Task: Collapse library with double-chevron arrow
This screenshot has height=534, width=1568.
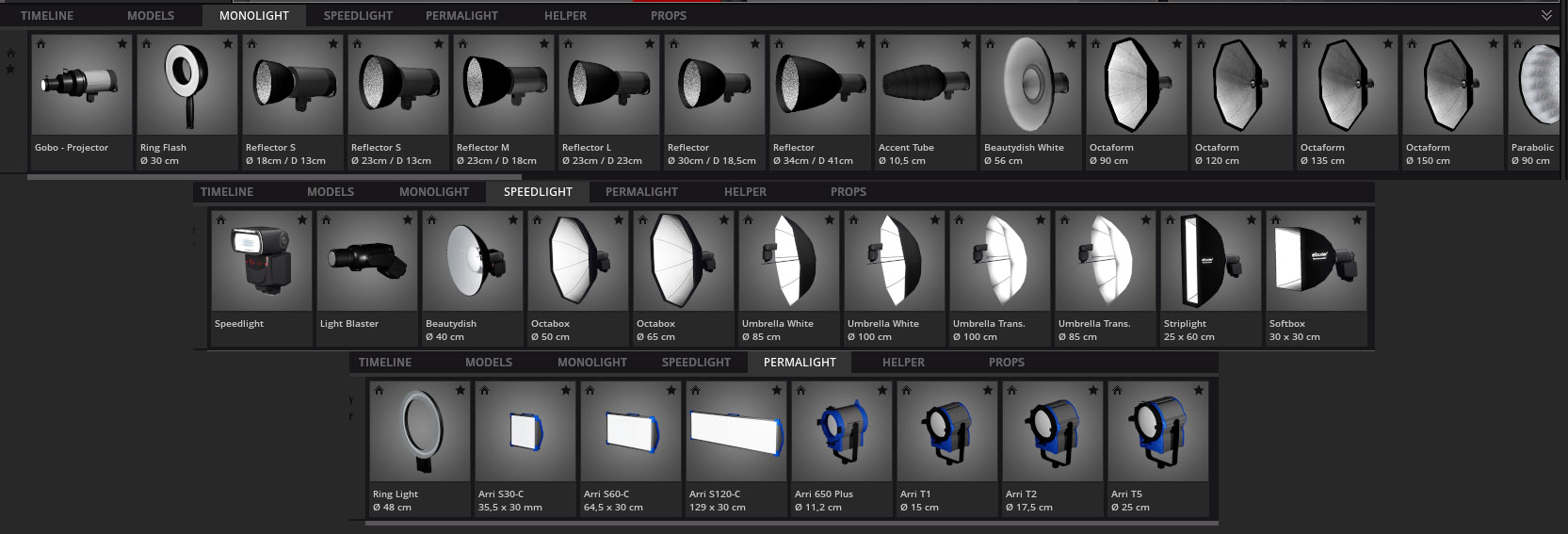Action: pos(1546,15)
